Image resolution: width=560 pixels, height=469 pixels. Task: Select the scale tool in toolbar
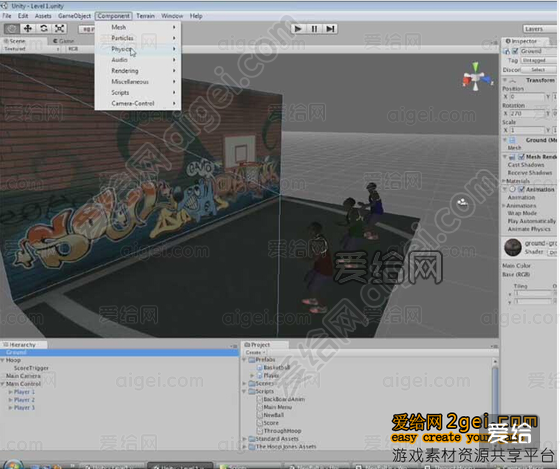tap(59, 29)
